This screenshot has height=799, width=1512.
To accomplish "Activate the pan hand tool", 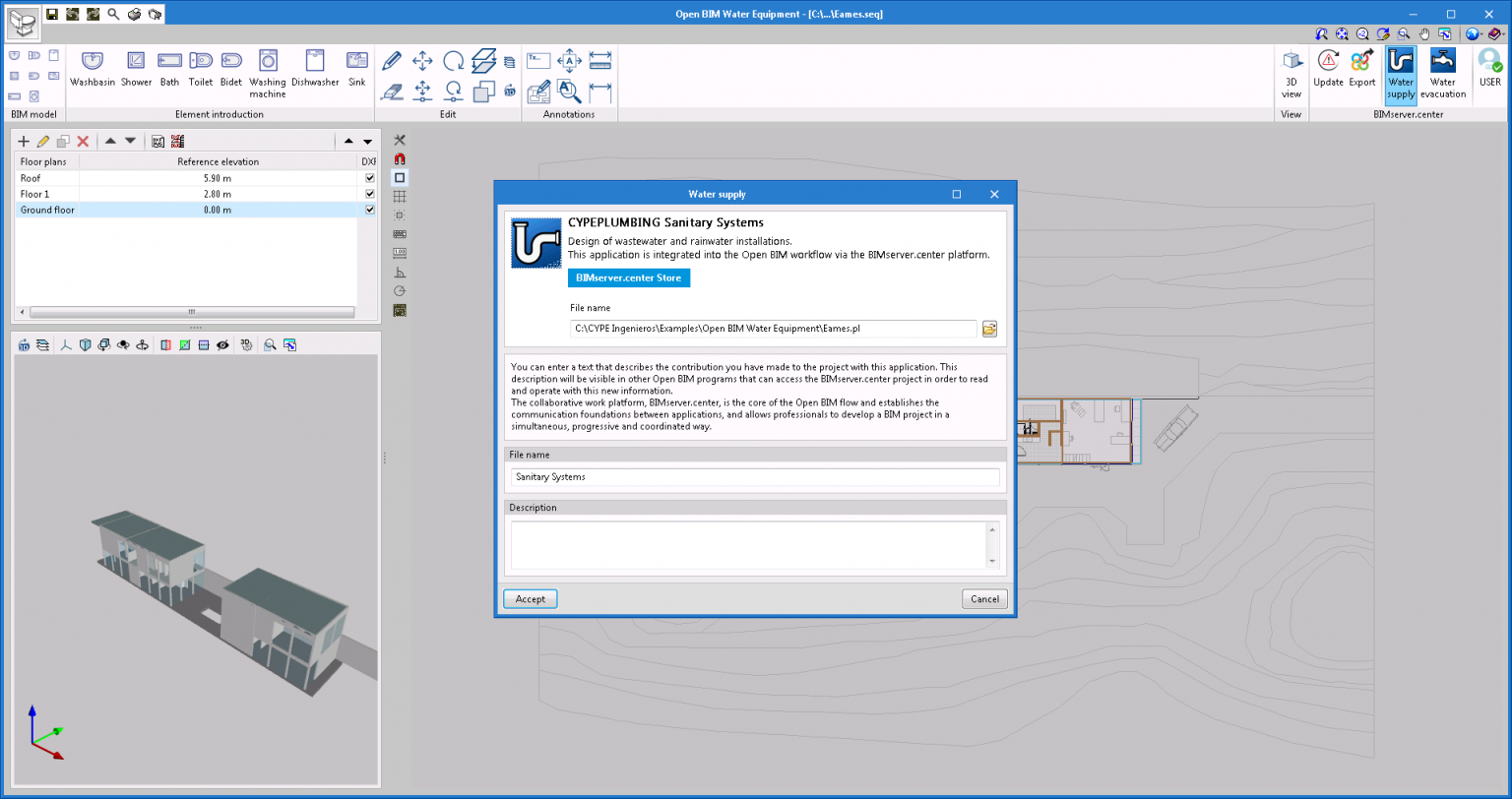I will coord(1422,33).
